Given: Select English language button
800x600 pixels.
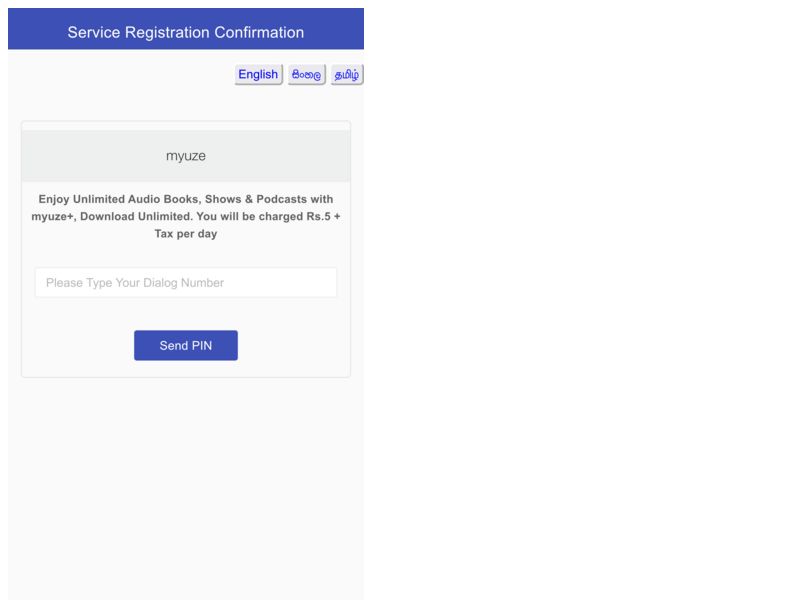Looking at the screenshot, I should click(258, 75).
